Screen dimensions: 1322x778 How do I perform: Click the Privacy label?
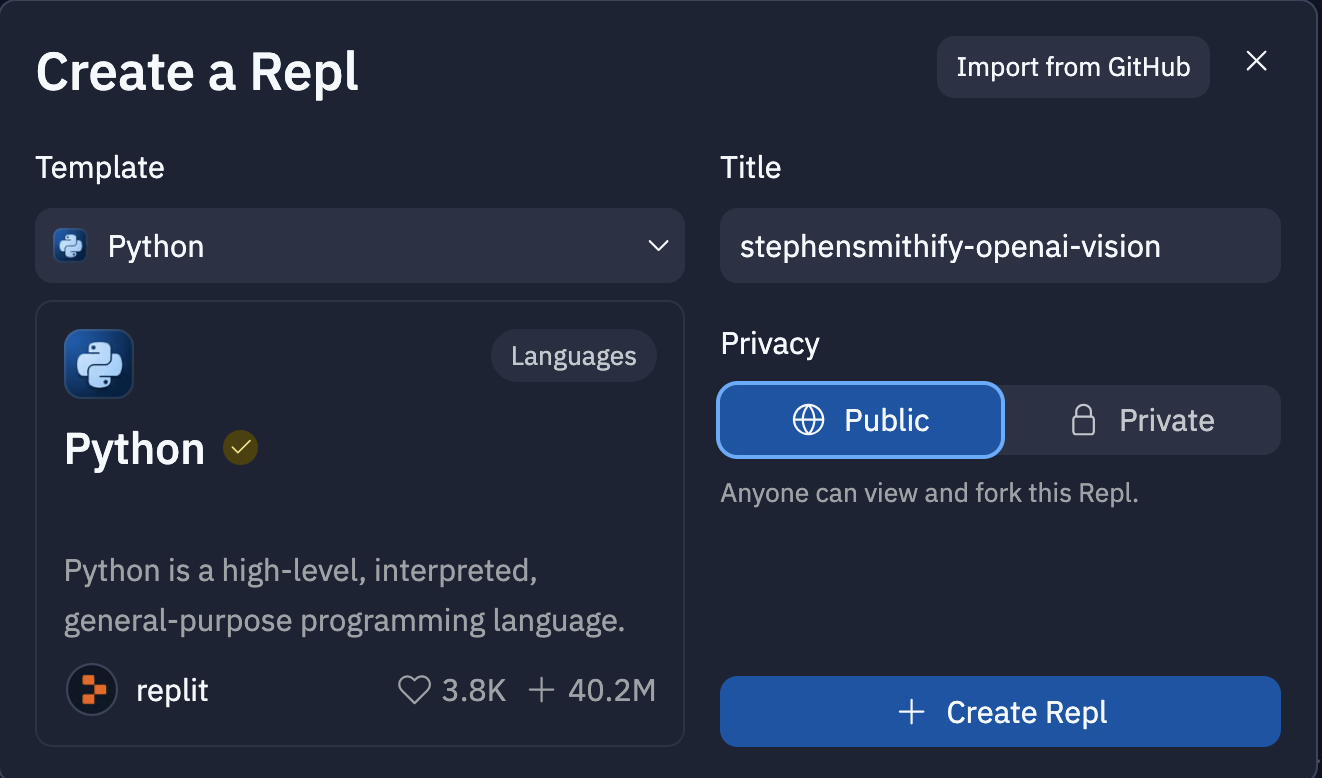coord(770,344)
